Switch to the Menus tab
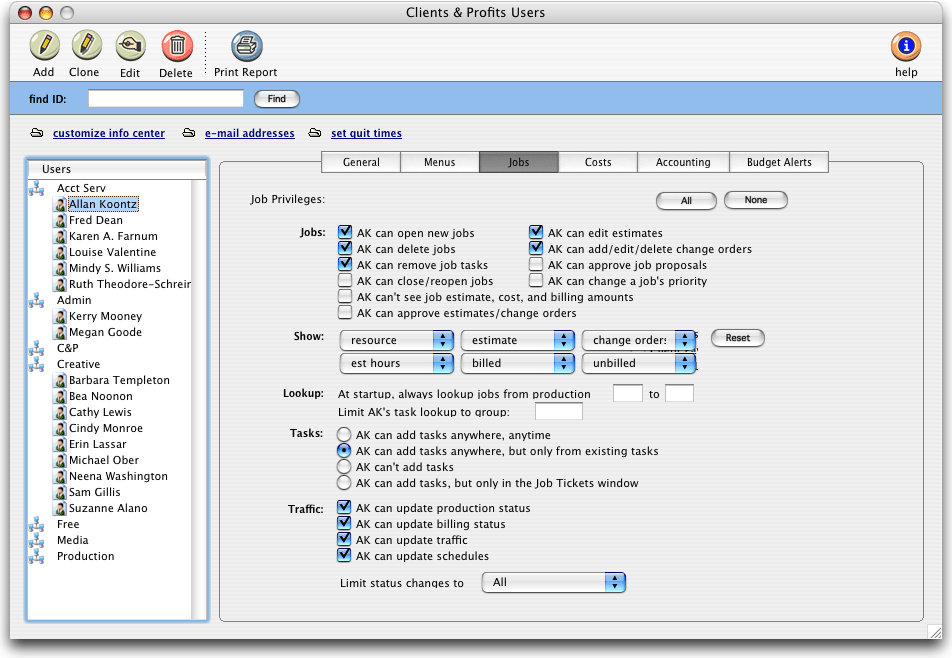952x658 pixels. 440,162
